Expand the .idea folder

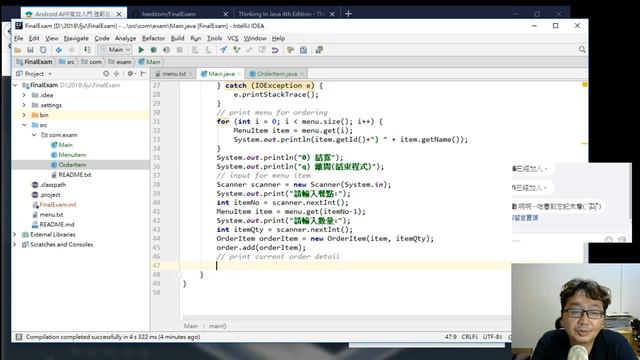coord(24,95)
